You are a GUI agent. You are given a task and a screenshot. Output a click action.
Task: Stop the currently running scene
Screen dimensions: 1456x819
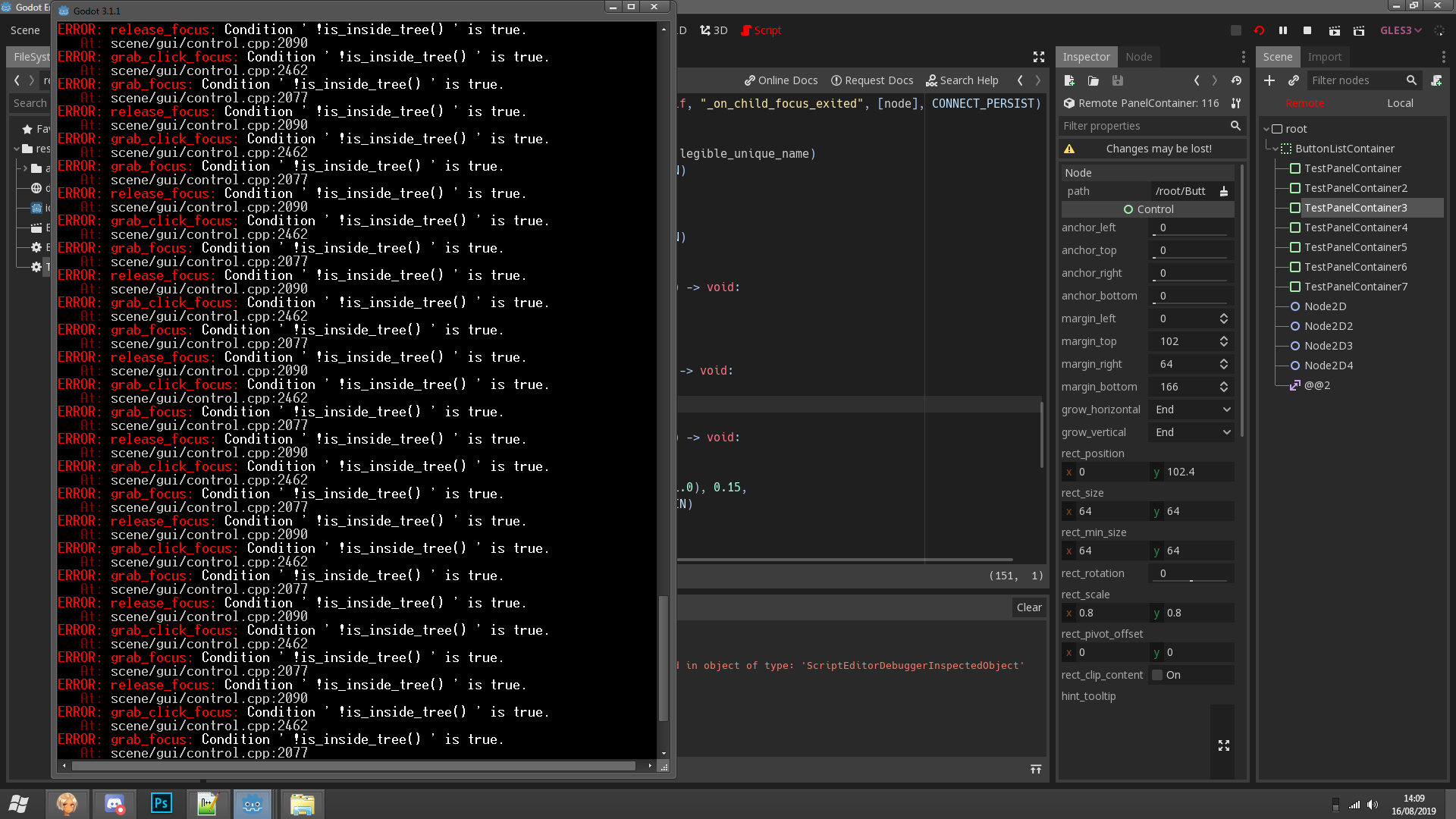coord(1307,30)
